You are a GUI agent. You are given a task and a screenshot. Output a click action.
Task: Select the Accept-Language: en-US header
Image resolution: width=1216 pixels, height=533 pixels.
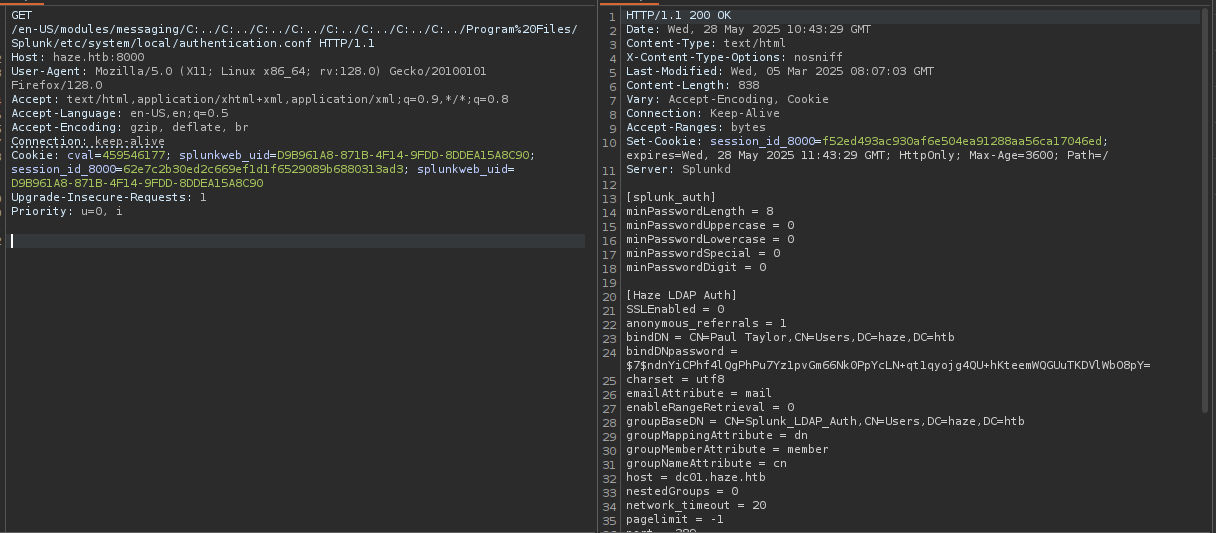[119, 114]
